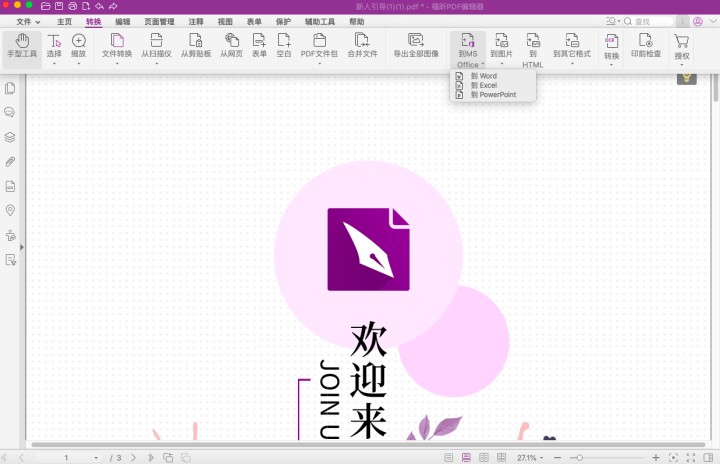Click the From Scanner (从扫描仪) icon
The width and height of the screenshot is (720, 464).
pos(156,46)
